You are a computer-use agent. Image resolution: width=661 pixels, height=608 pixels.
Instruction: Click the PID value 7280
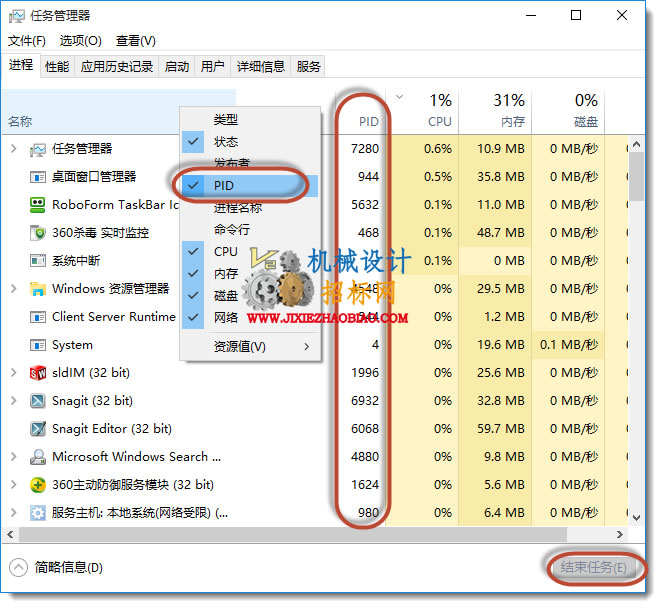click(x=365, y=149)
